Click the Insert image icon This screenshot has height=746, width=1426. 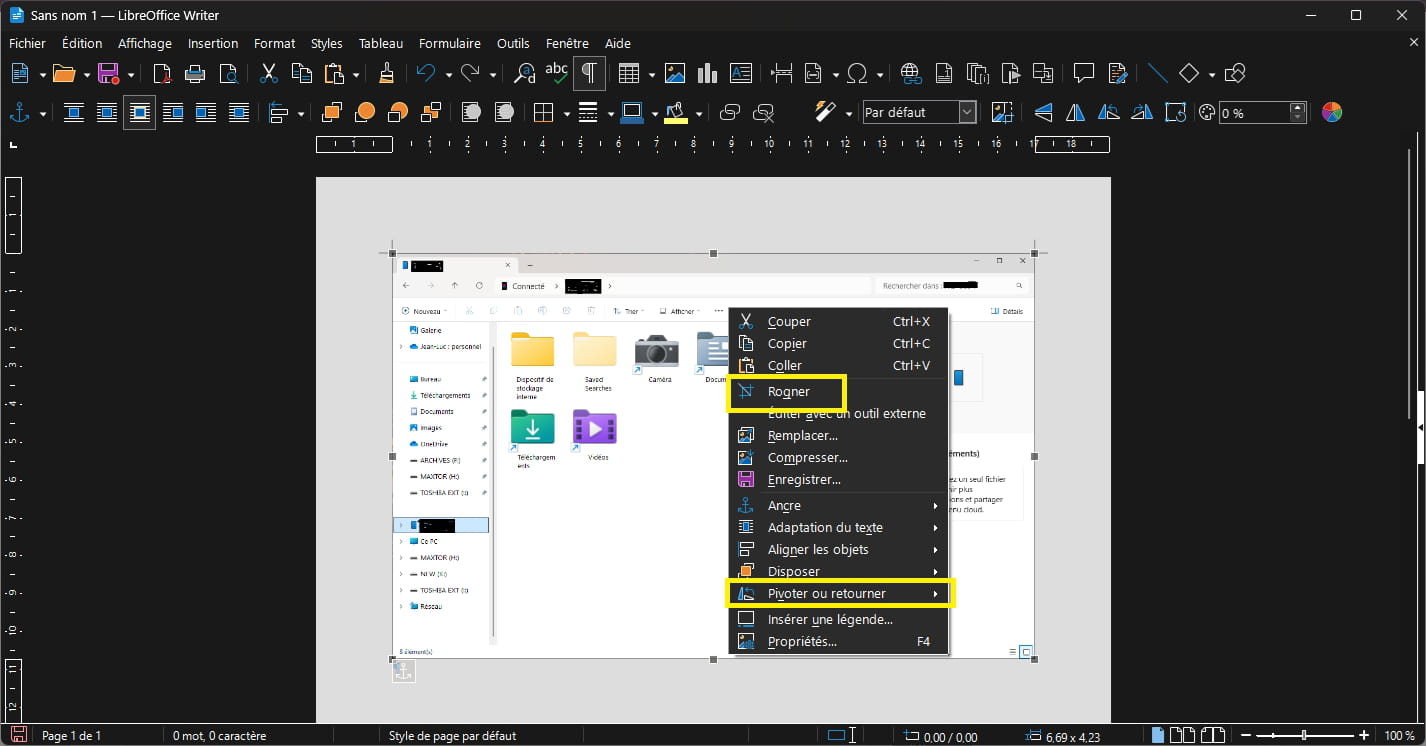[x=675, y=73]
